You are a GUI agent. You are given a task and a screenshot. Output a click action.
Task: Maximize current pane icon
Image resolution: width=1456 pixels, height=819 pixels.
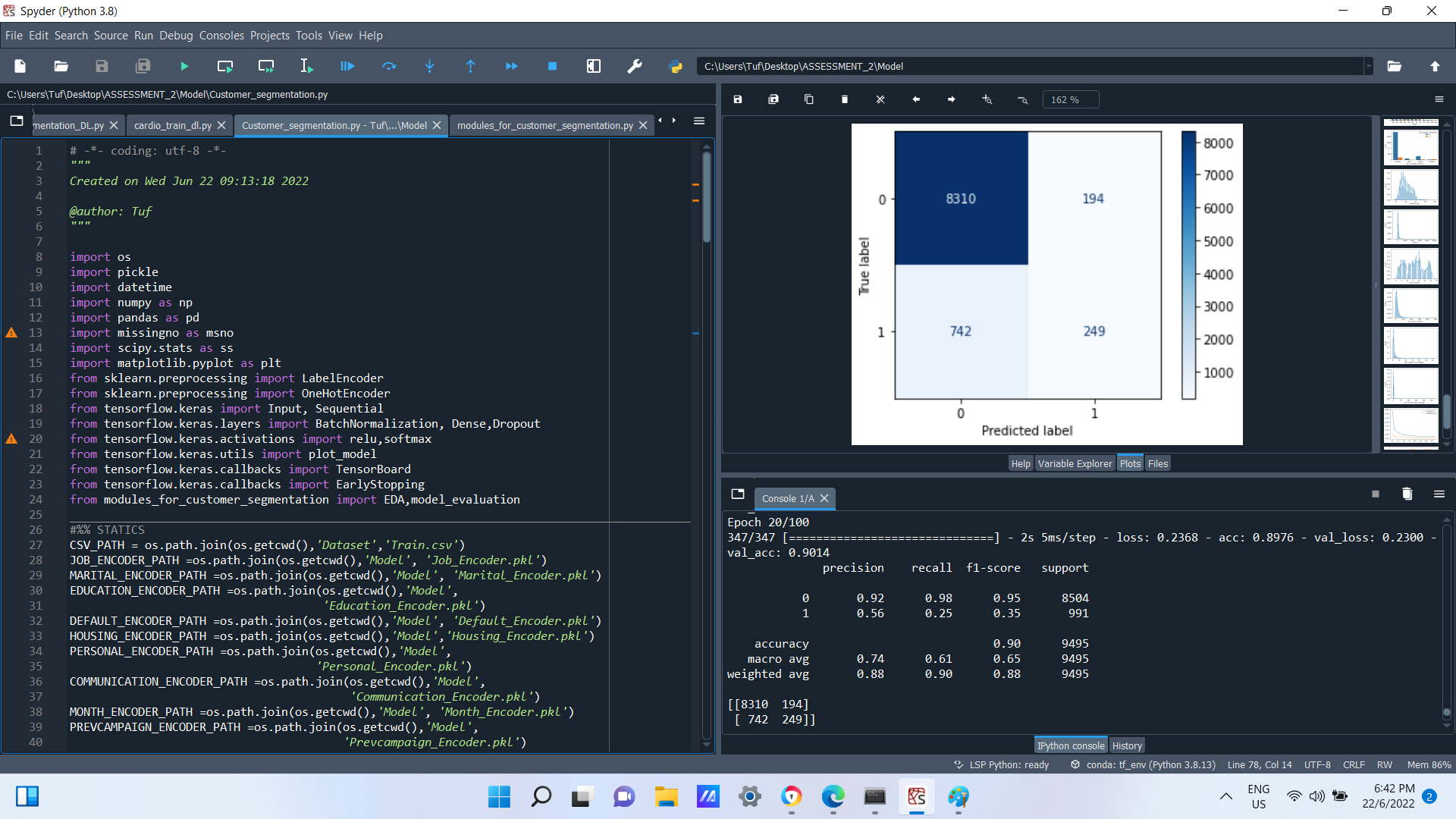(594, 67)
